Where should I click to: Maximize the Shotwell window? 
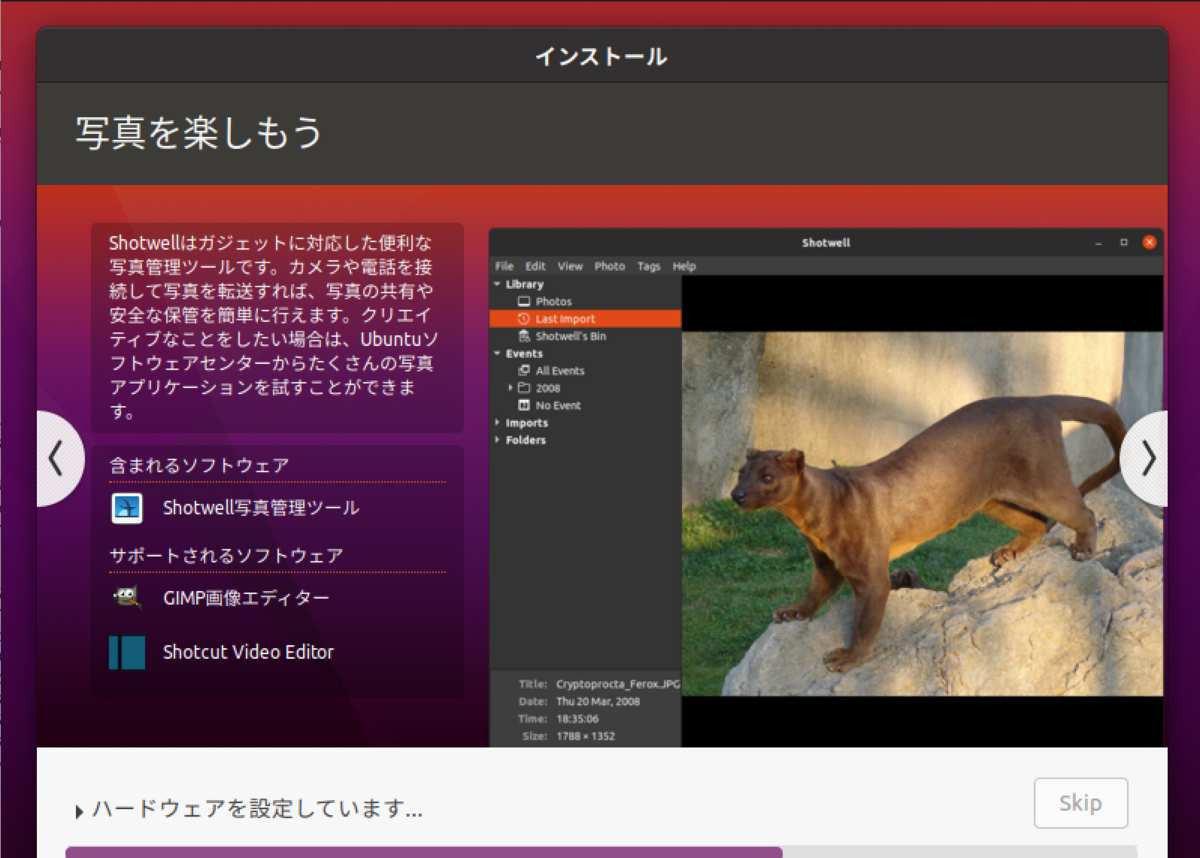coord(1123,242)
